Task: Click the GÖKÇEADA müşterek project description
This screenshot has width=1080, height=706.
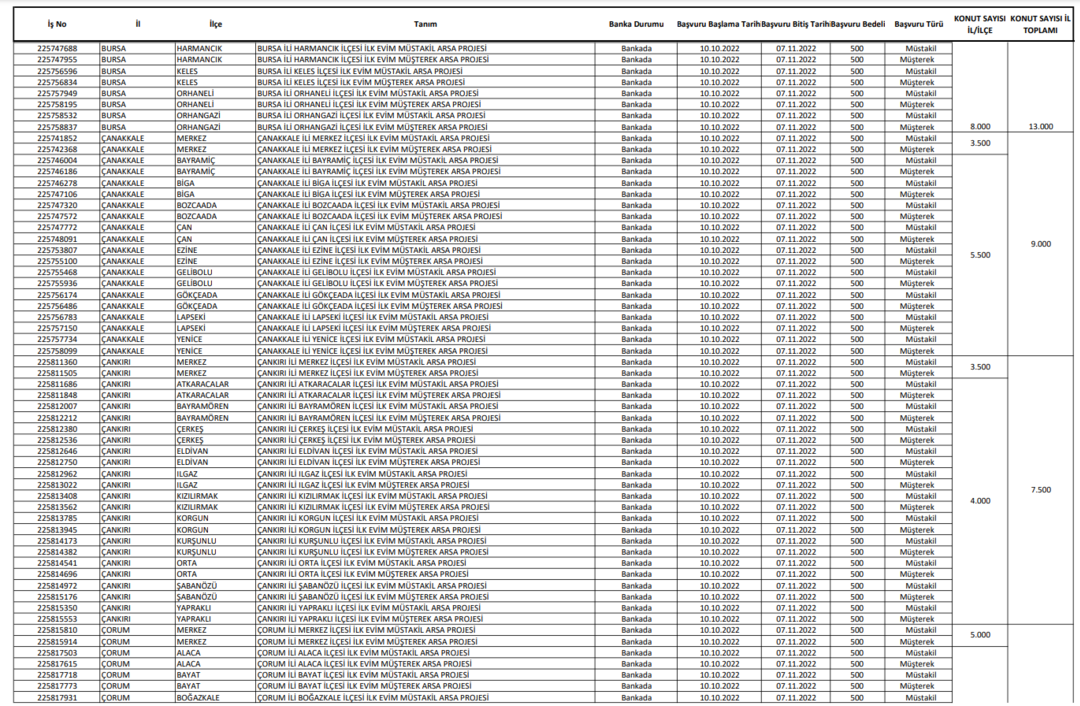Action: (380, 306)
